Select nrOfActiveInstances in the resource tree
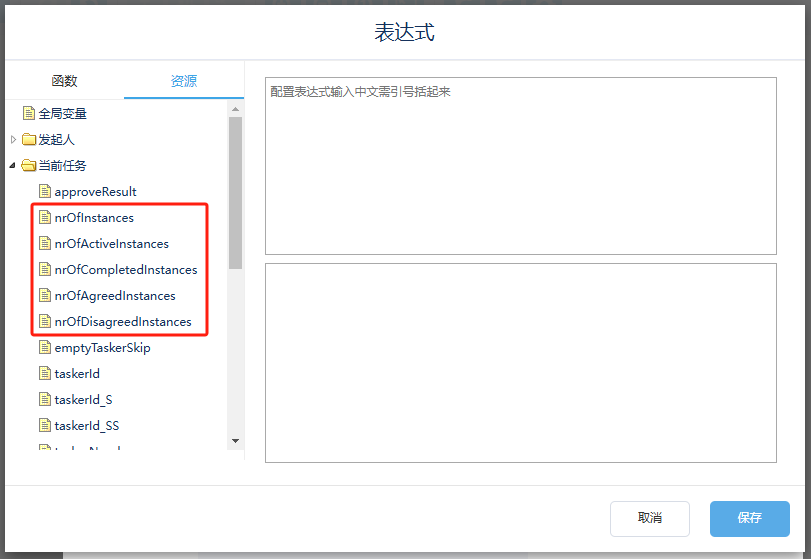 tap(111, 243)
